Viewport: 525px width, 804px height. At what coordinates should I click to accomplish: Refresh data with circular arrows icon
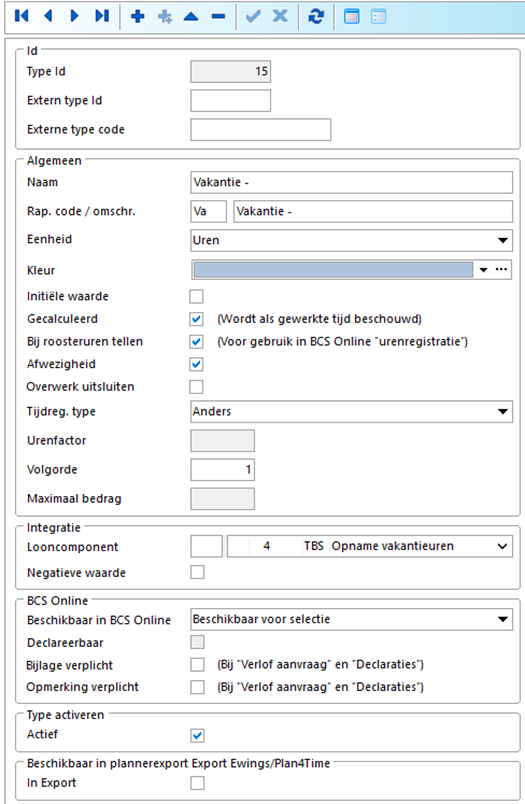coord(316,16)
